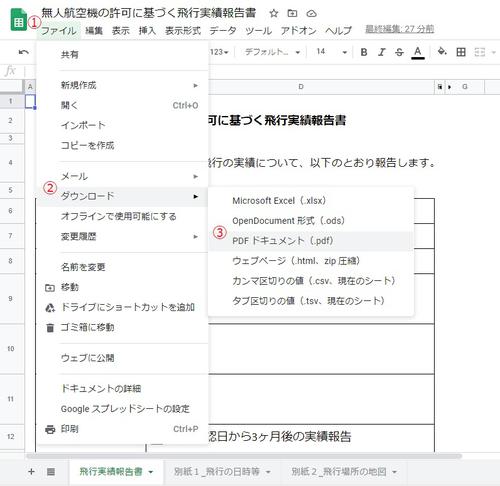Open the font size 14 dropdown
Viewport: 500px width, 486px height.
pos(332,52)
